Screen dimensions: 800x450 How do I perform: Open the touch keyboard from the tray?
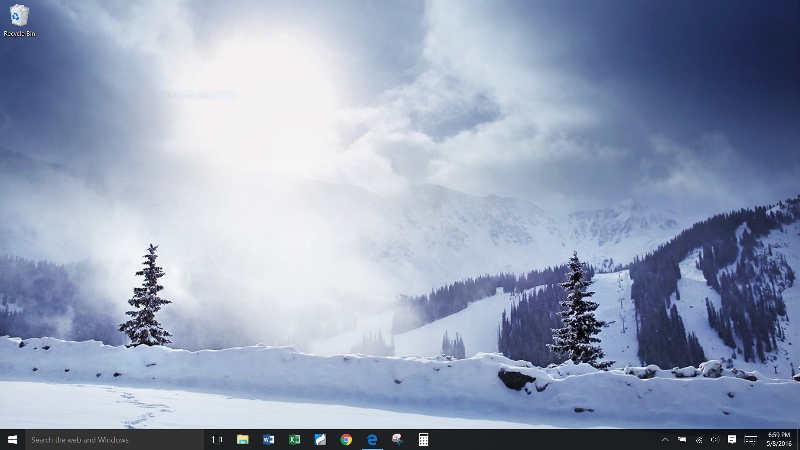[x=751, y=439]
